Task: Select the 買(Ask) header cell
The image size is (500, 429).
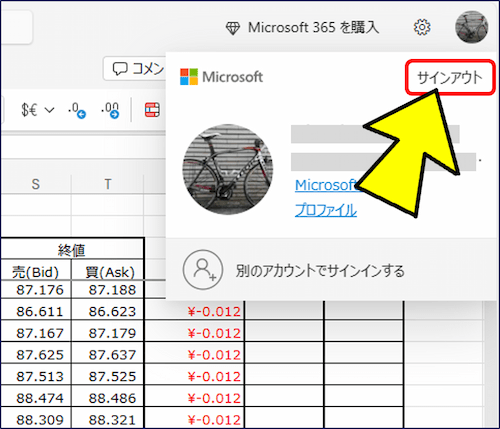Action: click(108, 270)
